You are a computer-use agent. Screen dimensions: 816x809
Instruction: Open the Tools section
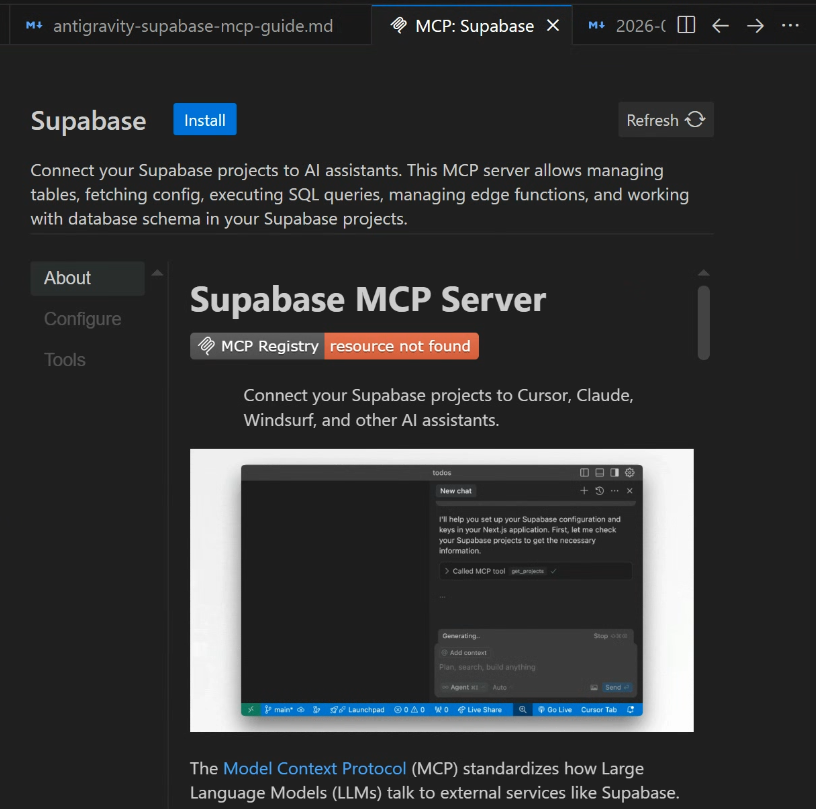[x=65, y=360]
